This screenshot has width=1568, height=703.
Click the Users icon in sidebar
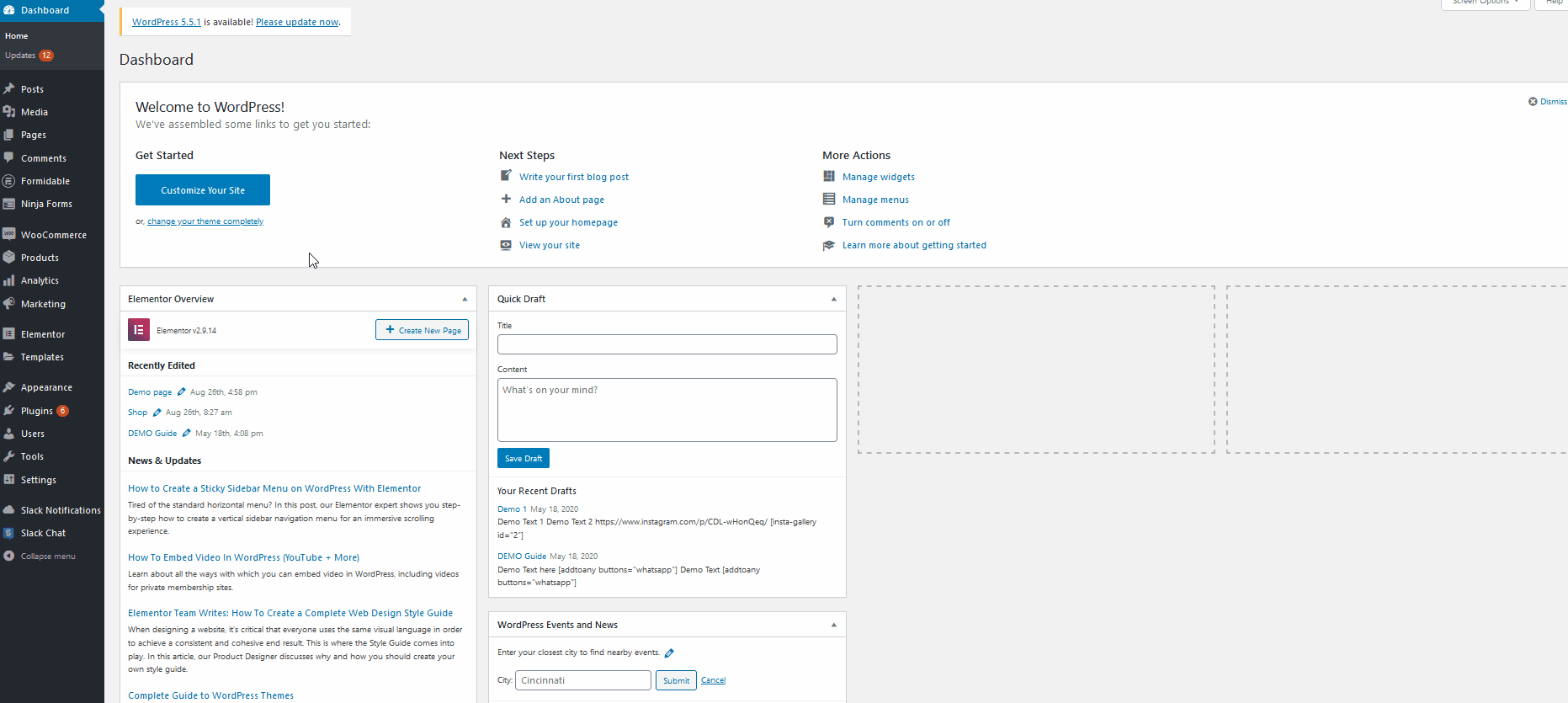pyautogui.click(x=9, y=434)
